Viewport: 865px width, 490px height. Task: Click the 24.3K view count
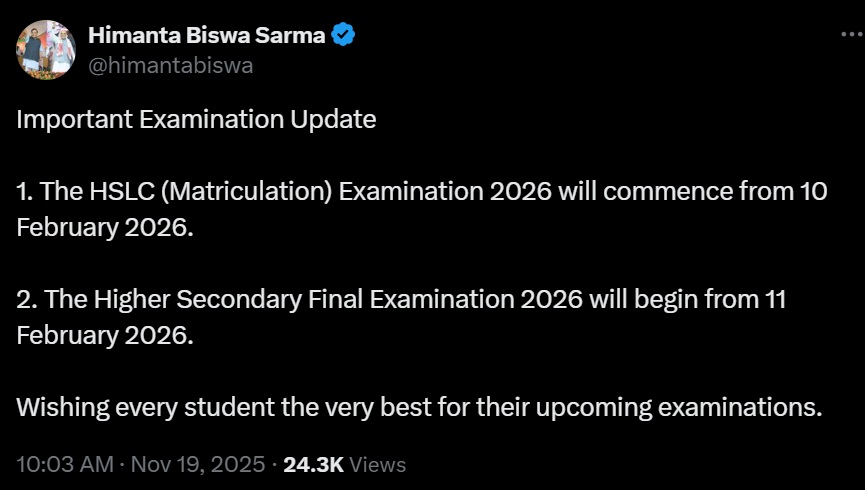click(314, 464)
